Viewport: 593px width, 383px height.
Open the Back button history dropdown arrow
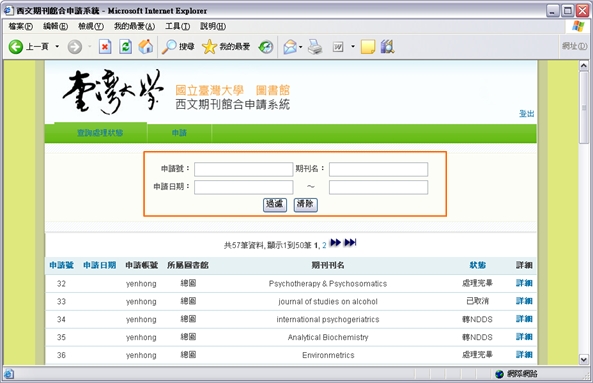pos(57,47)
